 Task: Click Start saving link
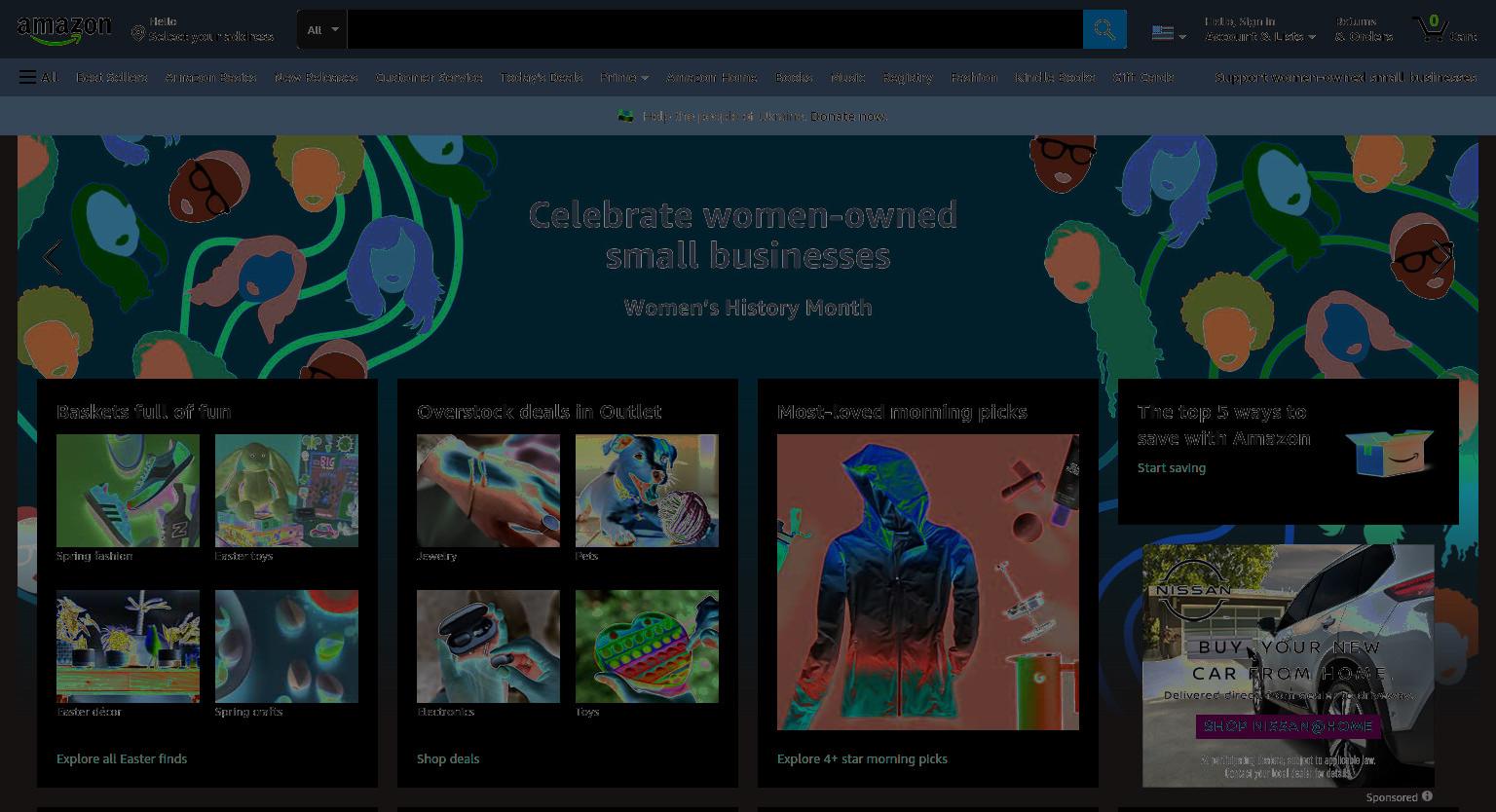(x=1172, y=467)
